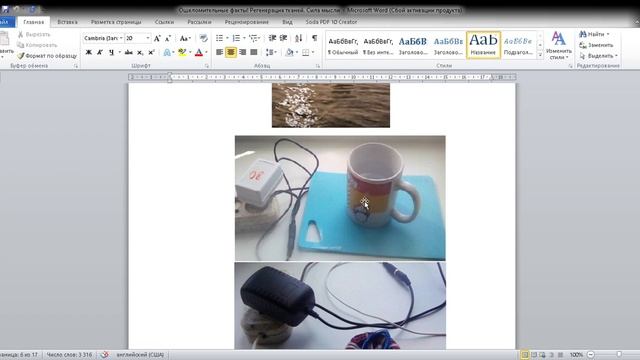The width and height of the screenshot is (640, 360).
Task: Open the line spacing dropdown
Action: pos(271,52)
